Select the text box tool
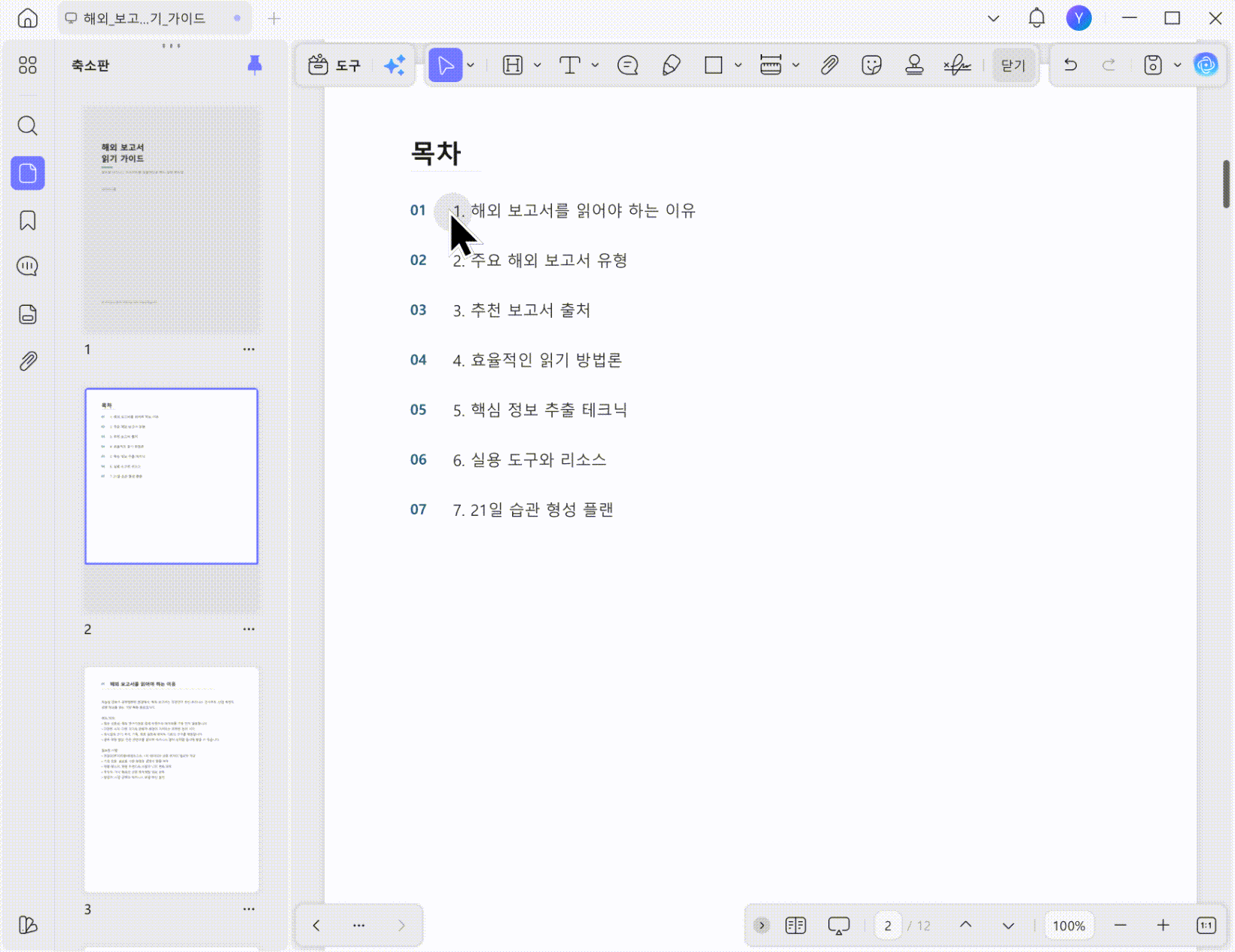The height and width of the screenshot is (952, 1235). pos(570,66)
